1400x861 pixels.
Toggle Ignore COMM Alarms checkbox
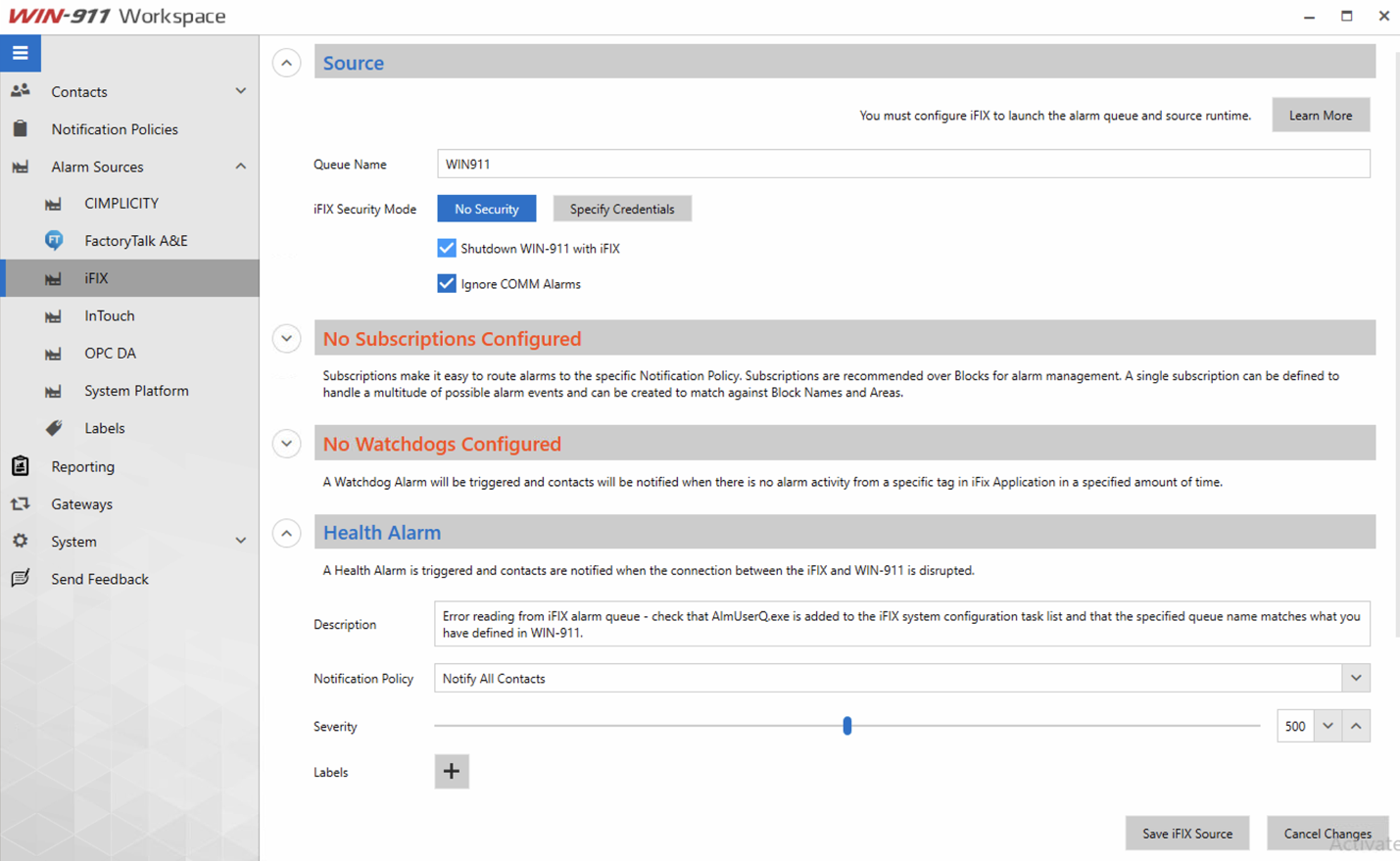pos(447,283)
